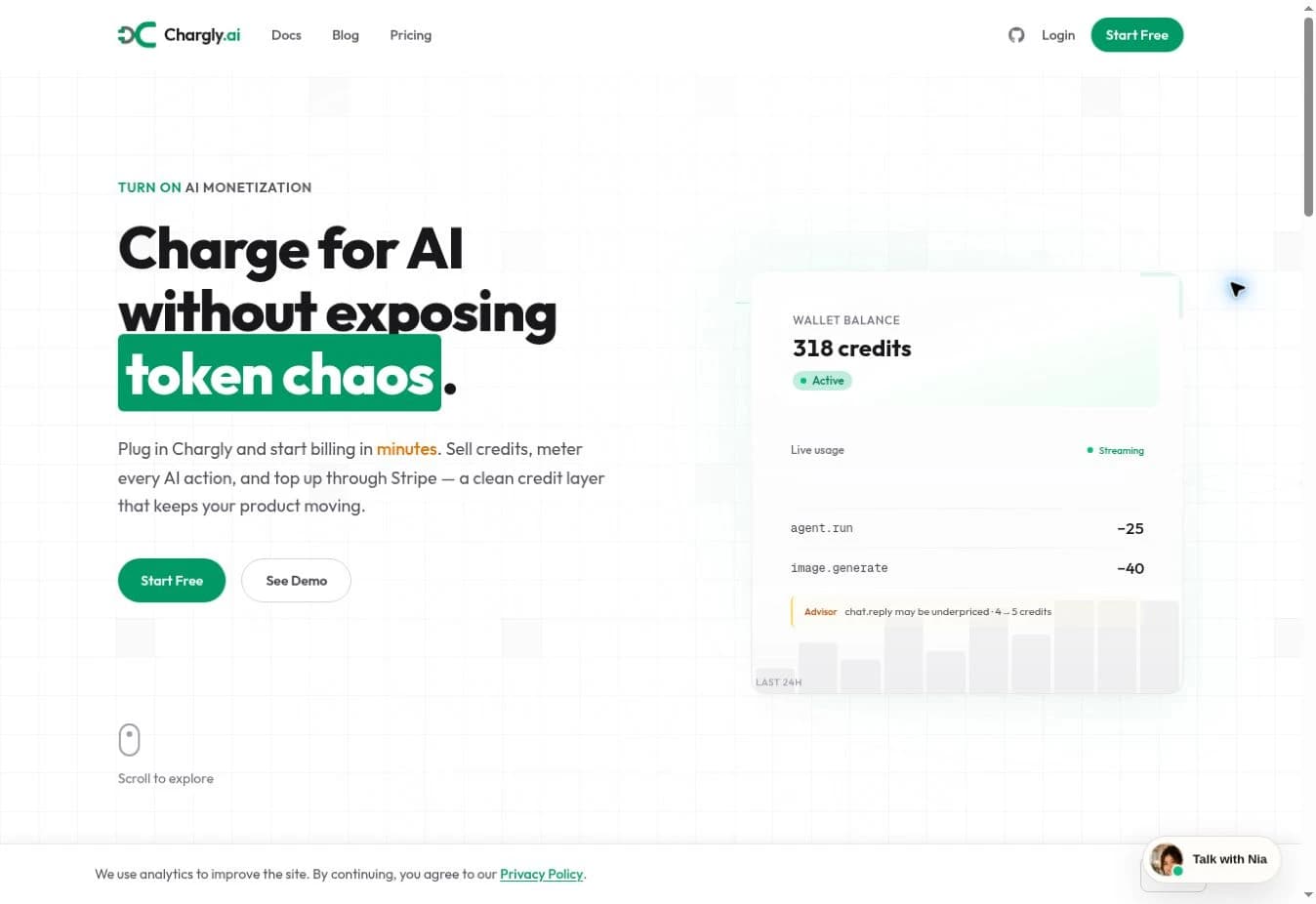
Task: Select the agent.run usage row label
Action: tap(822, 528)
